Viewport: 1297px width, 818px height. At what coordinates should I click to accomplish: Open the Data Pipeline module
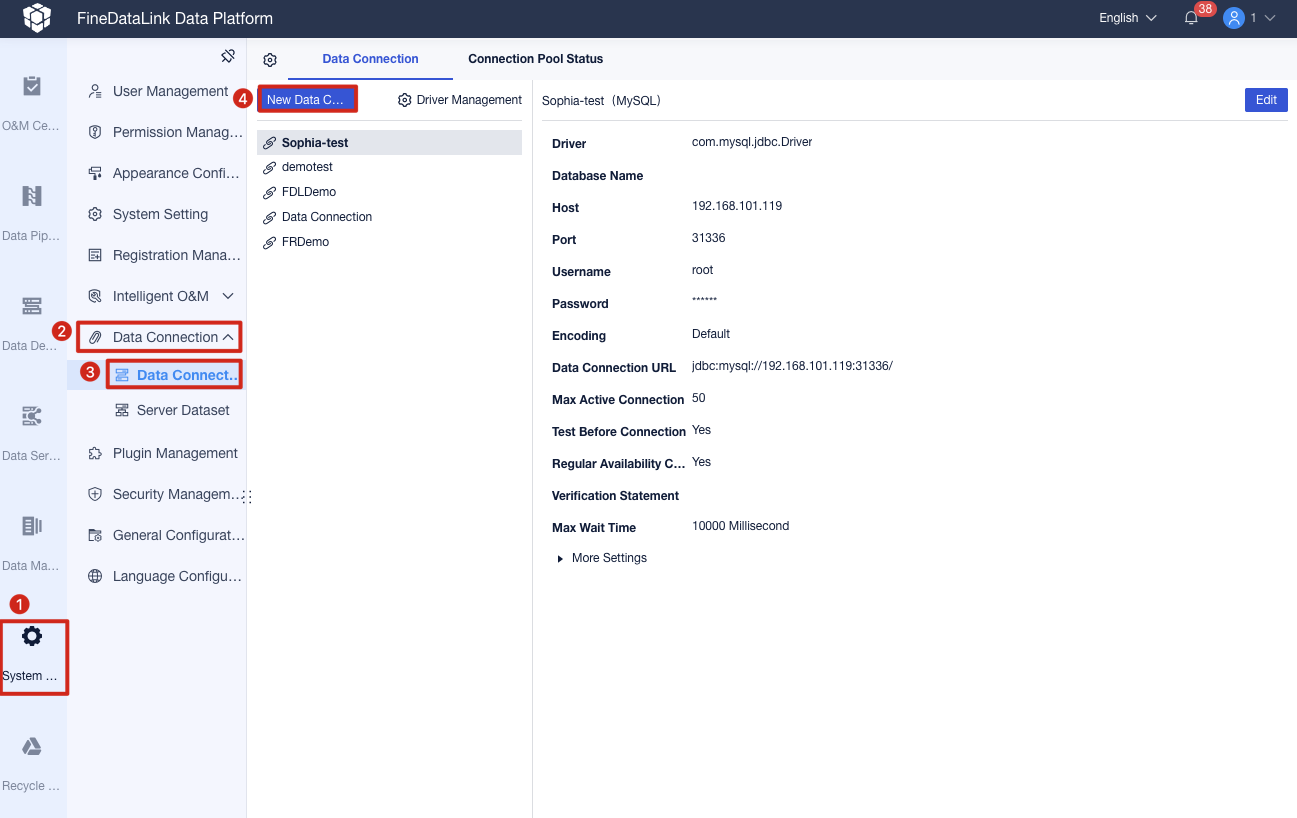click(x=33, y=205)
